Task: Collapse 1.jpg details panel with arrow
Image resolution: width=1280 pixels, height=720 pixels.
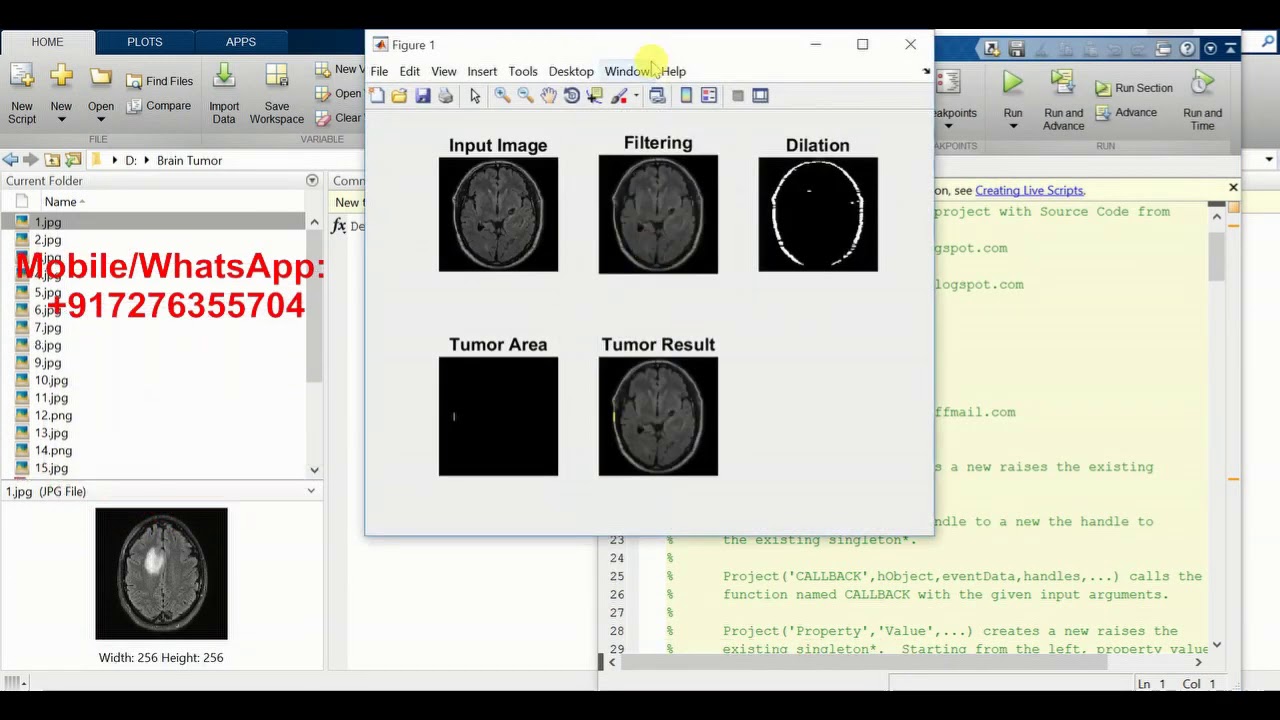Action: click(311, 491)
